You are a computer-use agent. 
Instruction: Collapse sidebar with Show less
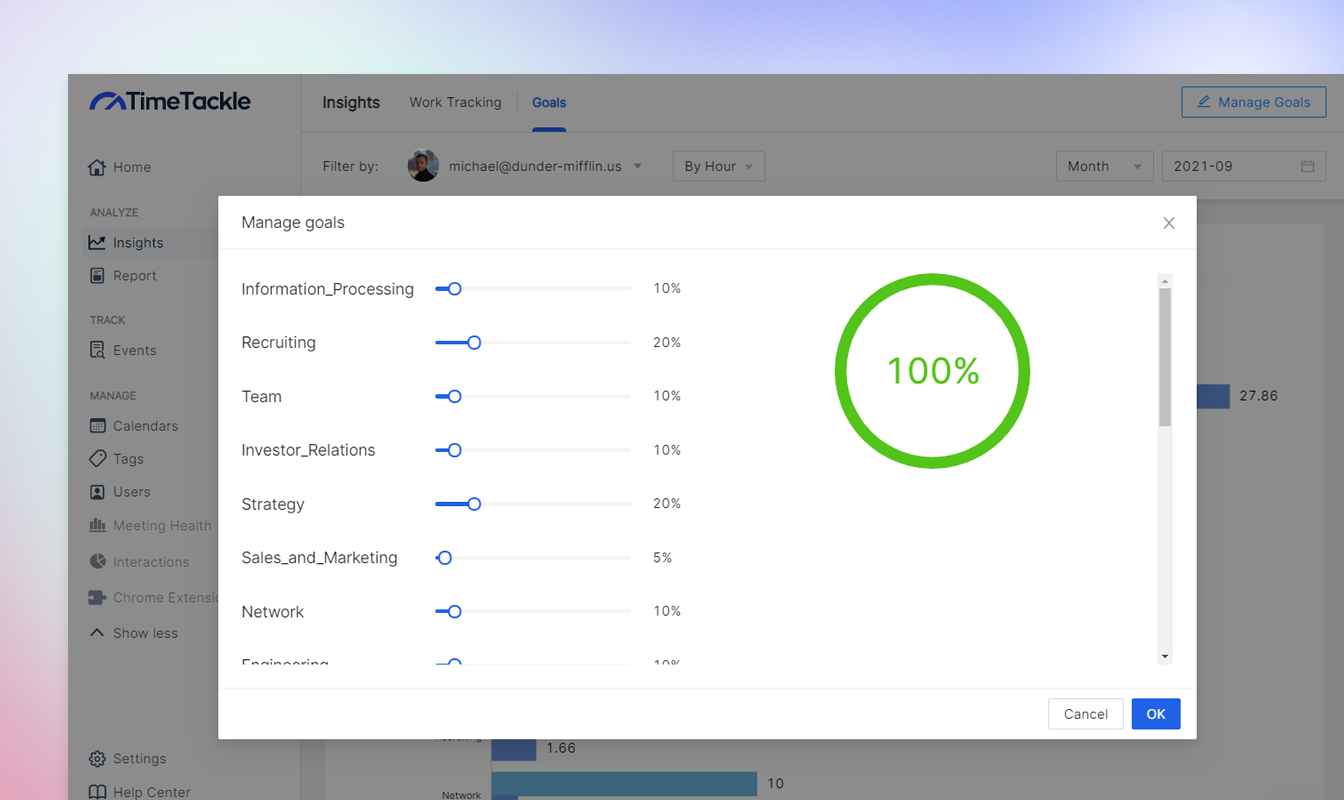coord(133,633)
